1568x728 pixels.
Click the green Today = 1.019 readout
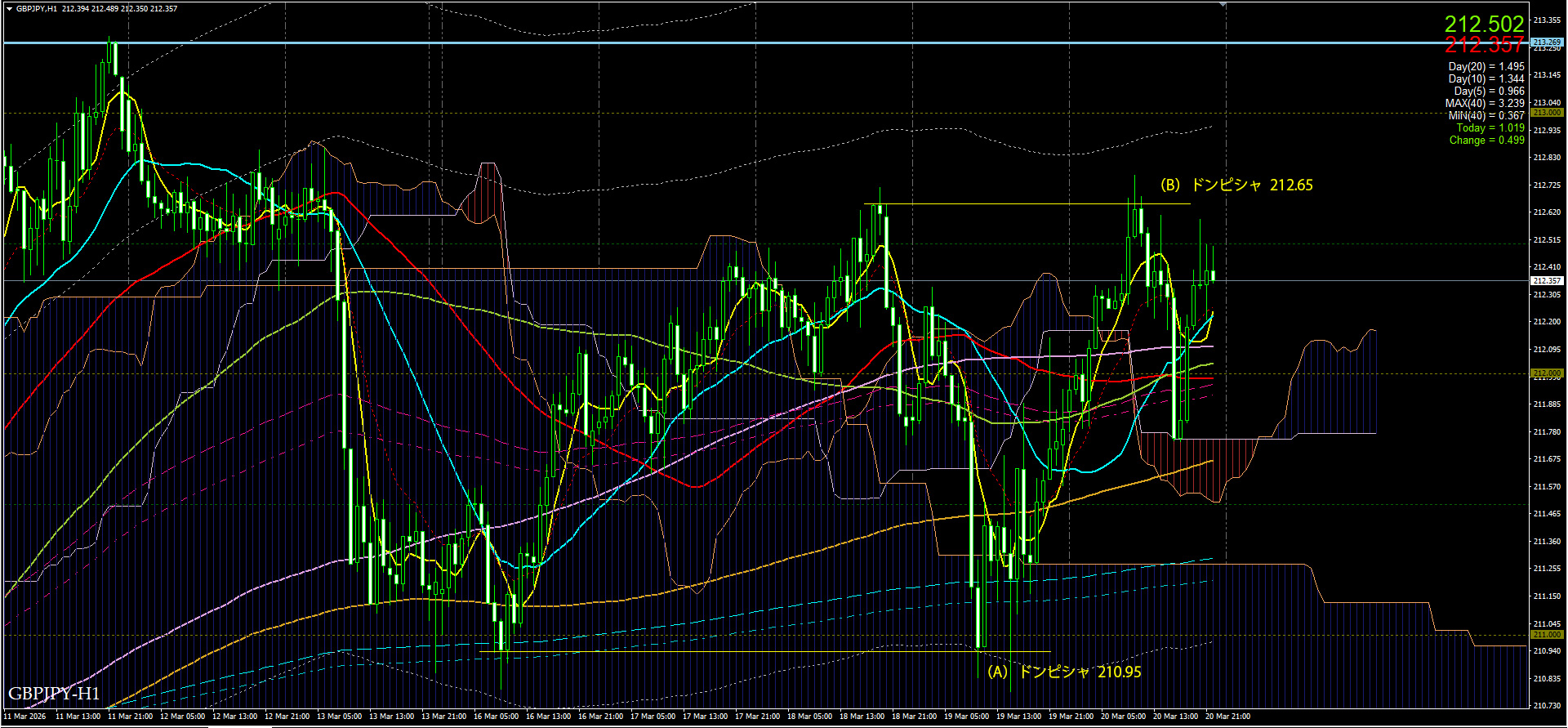tap(1490, 128)
